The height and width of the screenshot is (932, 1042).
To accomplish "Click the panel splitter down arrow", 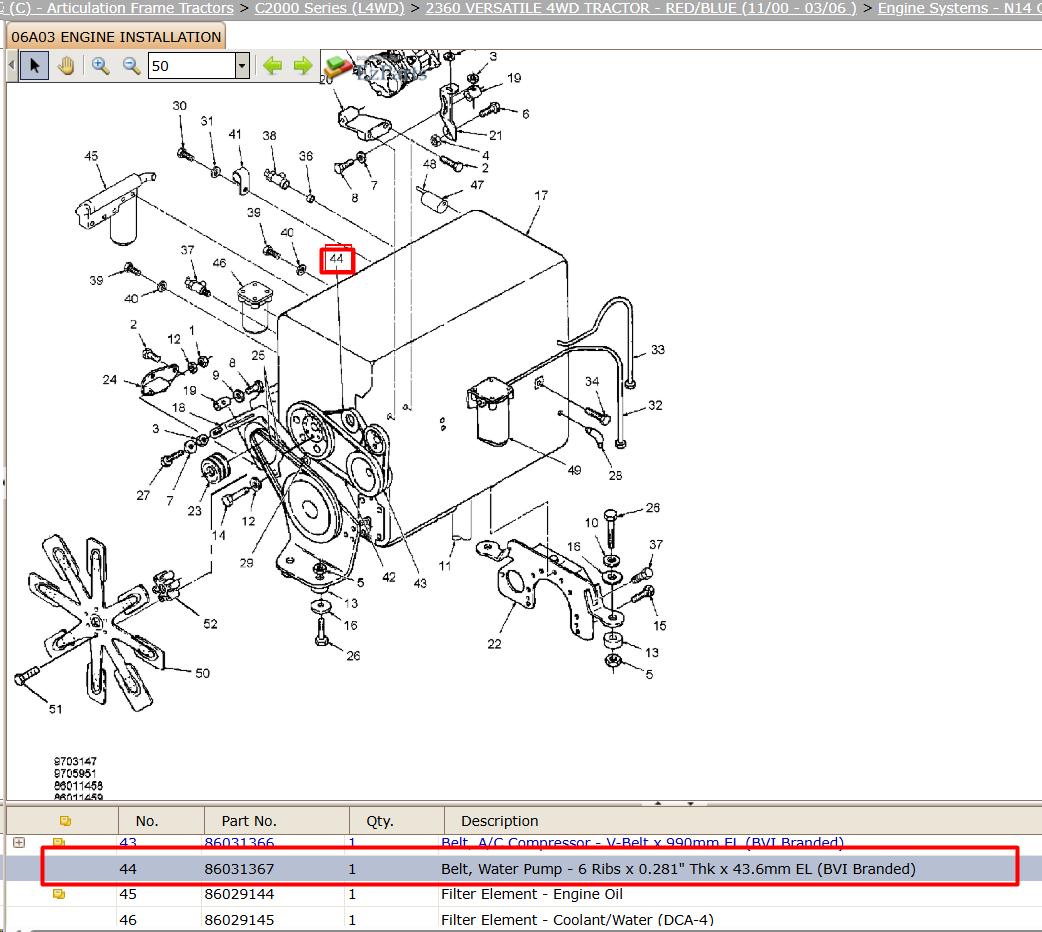I will 690,803.
